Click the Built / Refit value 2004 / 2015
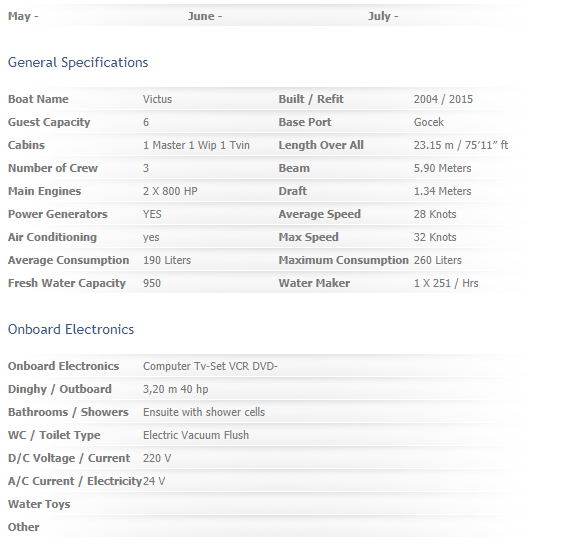The width and height of the screenshot is (563, 547). (x=443, y=99)
